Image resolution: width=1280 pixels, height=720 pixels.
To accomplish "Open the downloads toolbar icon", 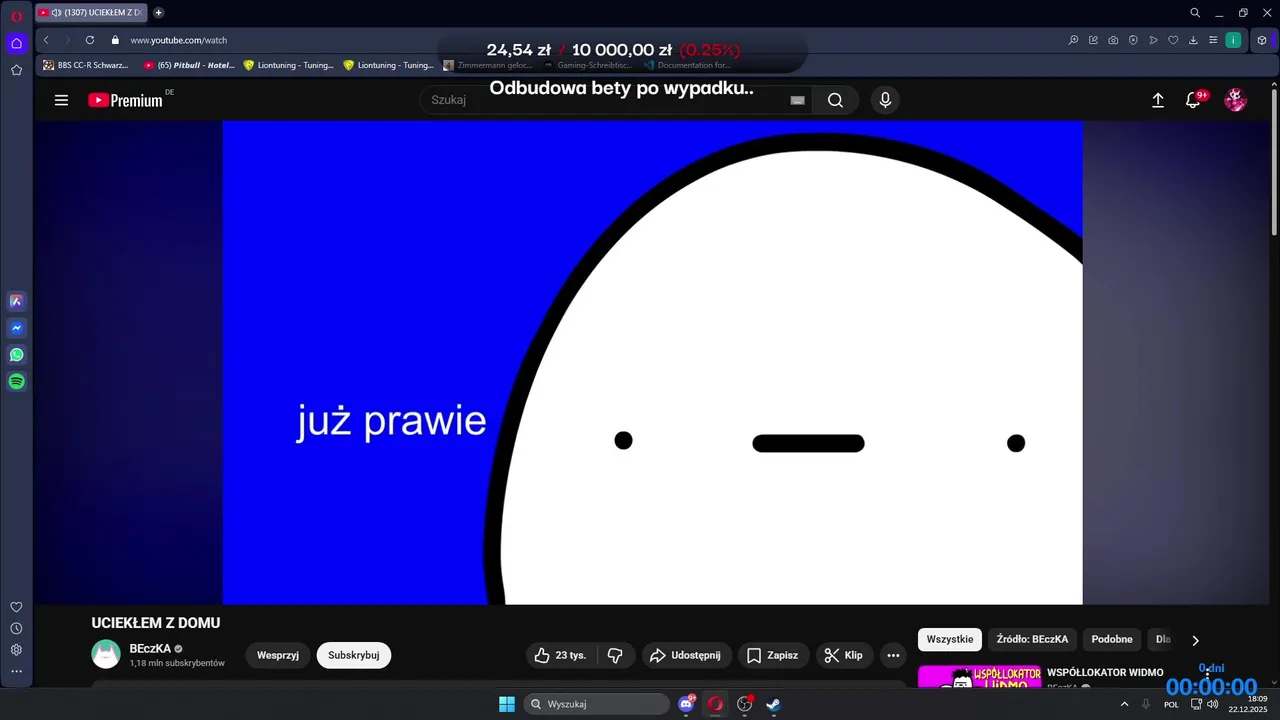I will click(1193, 40).
